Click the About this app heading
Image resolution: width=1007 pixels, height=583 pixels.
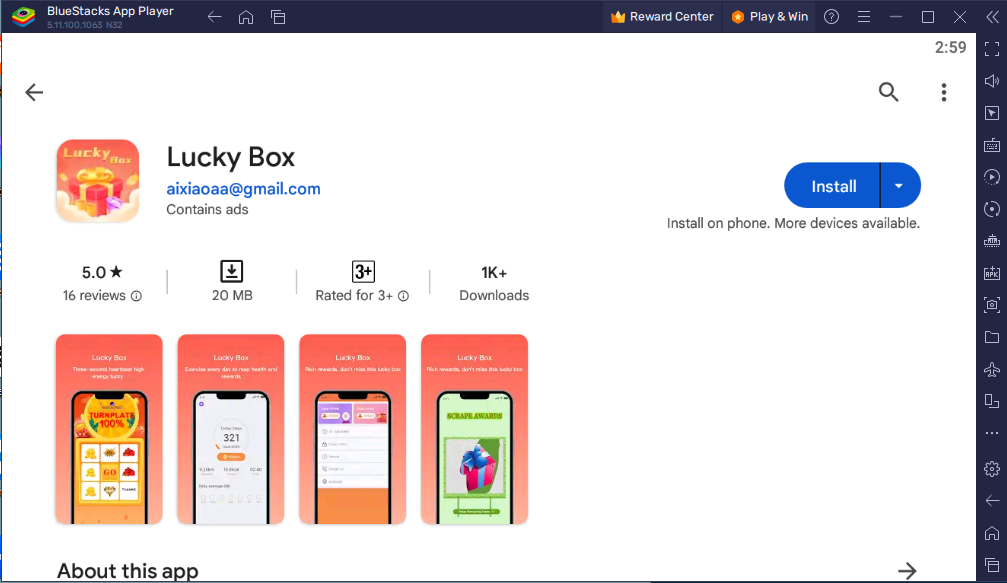[x=128, y=571]
